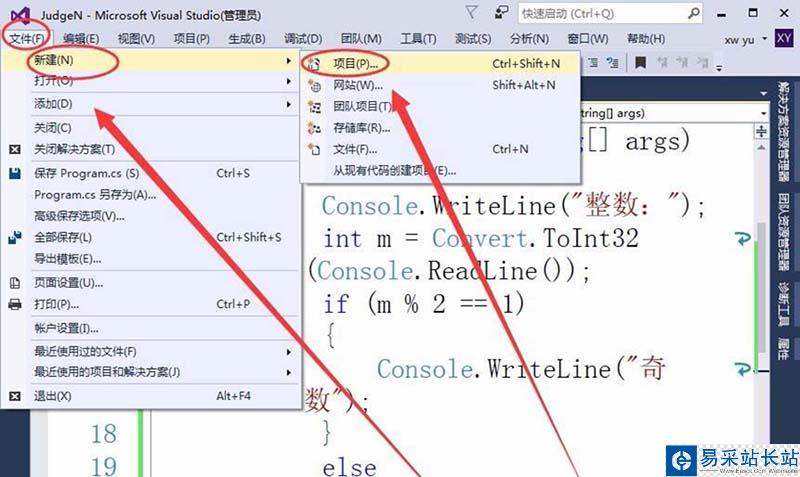Image resolution: width=800 pixels, height=477 pixels.
Task: Click the clear bookmarks icon
Action: pyautogui.click(x=702, y=63)
